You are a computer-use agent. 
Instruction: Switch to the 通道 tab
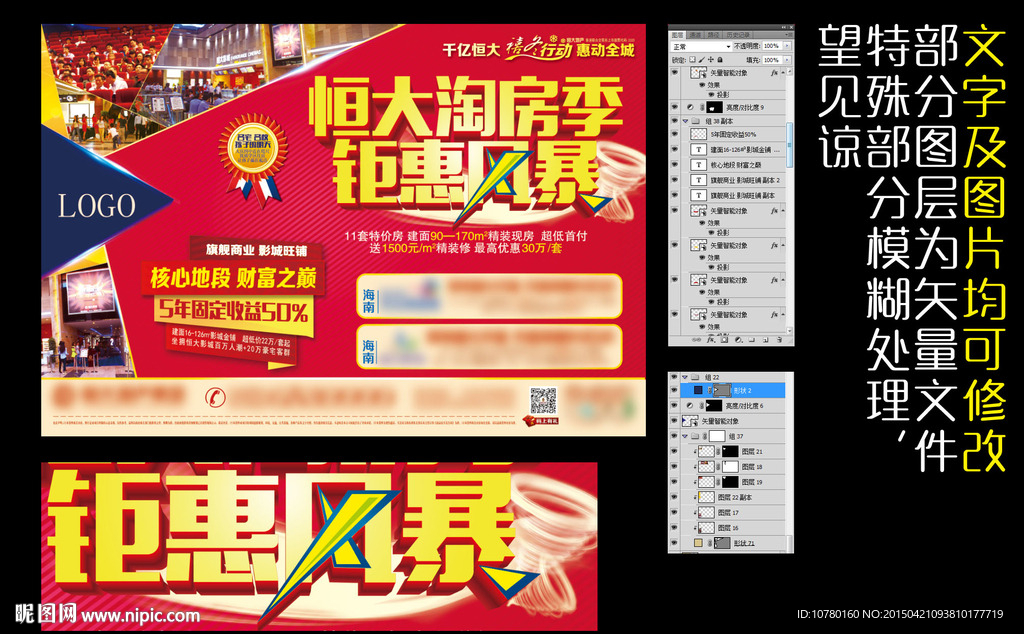(696, 35)
